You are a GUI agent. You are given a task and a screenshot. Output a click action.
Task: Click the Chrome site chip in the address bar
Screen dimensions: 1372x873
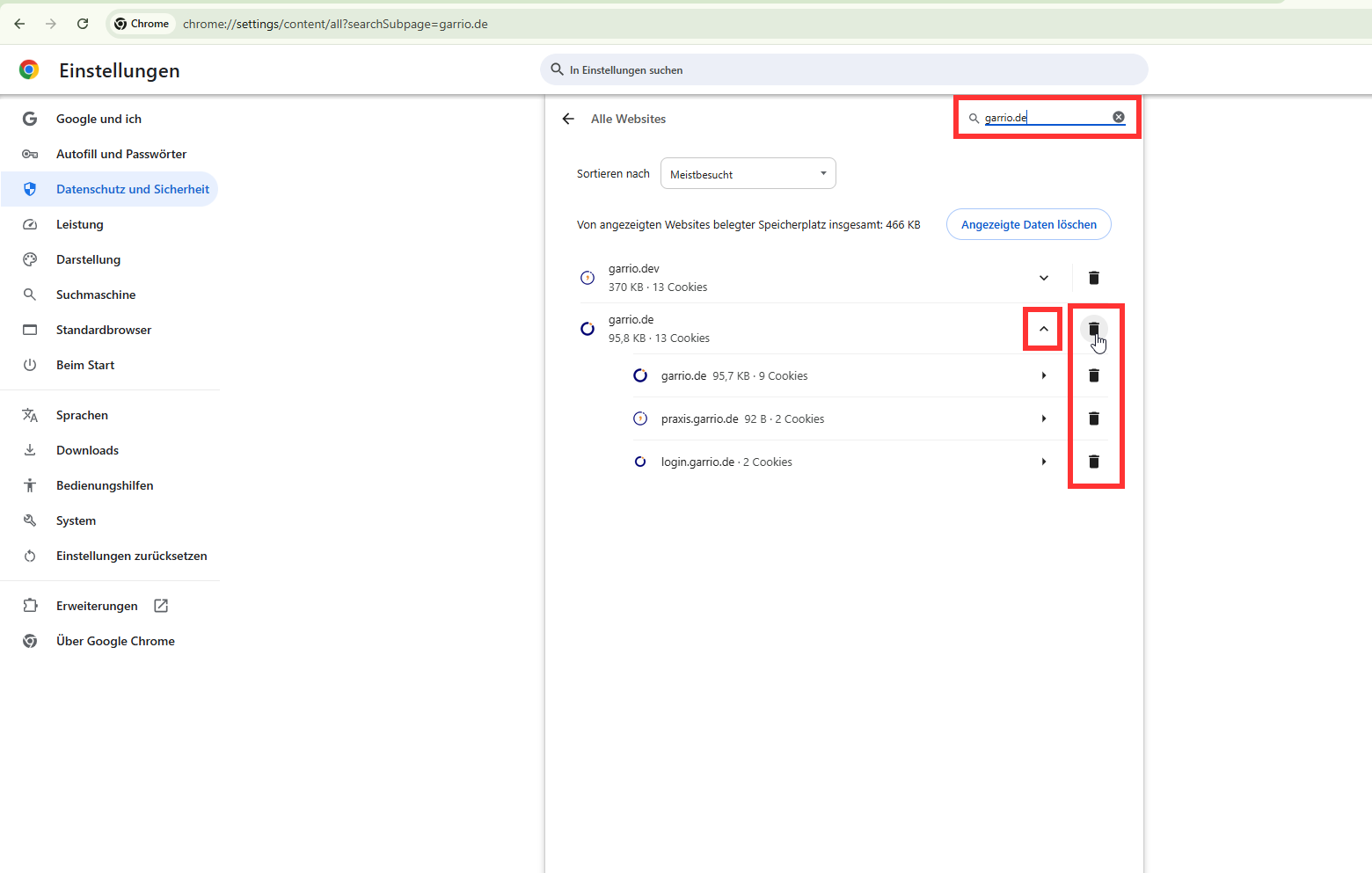(x=142, y=24)
